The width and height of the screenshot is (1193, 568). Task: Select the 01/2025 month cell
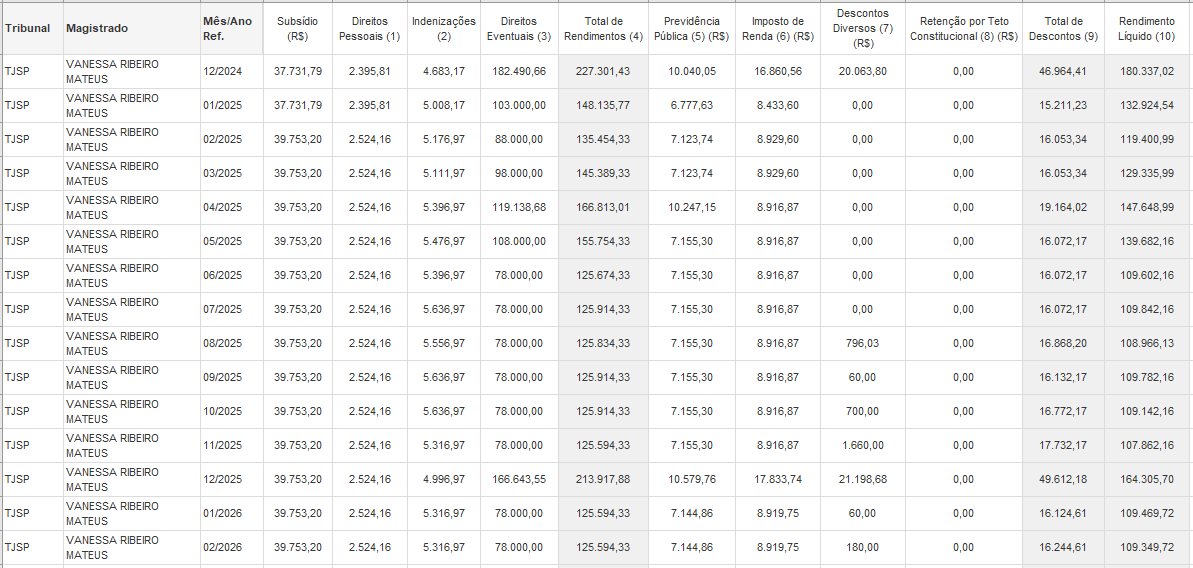231,106
